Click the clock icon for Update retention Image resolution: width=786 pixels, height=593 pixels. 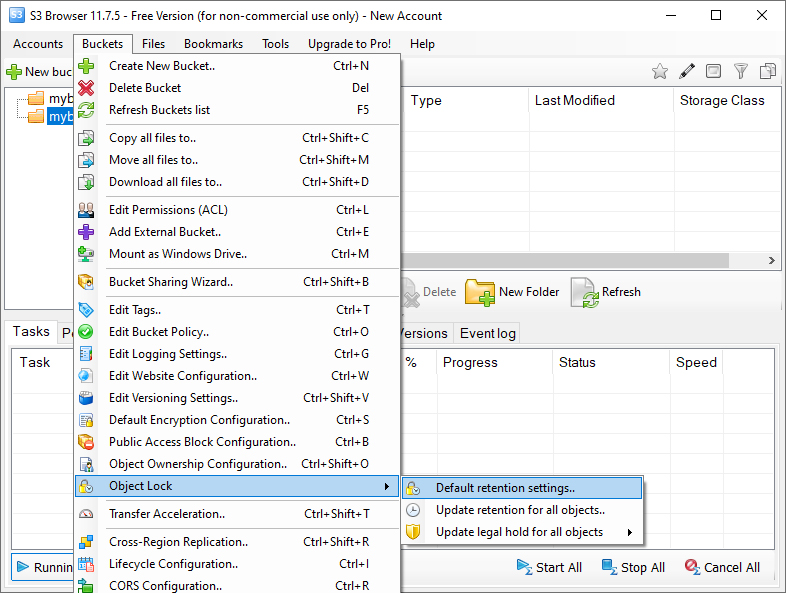coord(413,510)
